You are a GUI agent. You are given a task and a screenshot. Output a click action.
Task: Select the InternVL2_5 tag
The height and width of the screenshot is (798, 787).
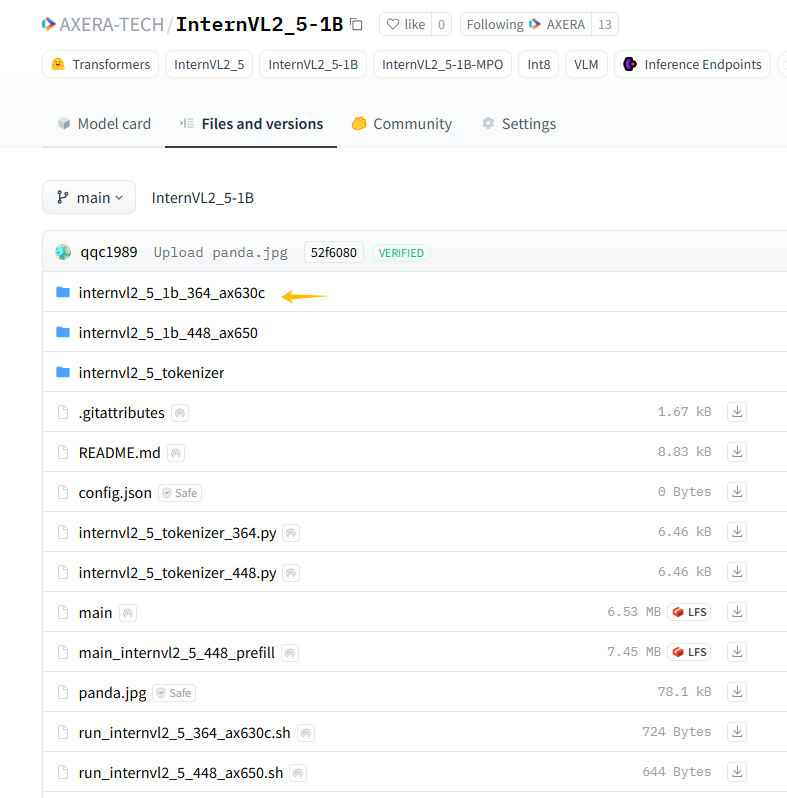click(x=209, y=65)
